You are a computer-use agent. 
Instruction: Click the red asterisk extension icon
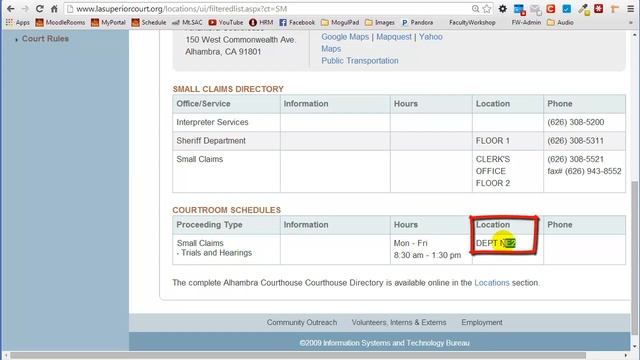click(x=599, y=9)
